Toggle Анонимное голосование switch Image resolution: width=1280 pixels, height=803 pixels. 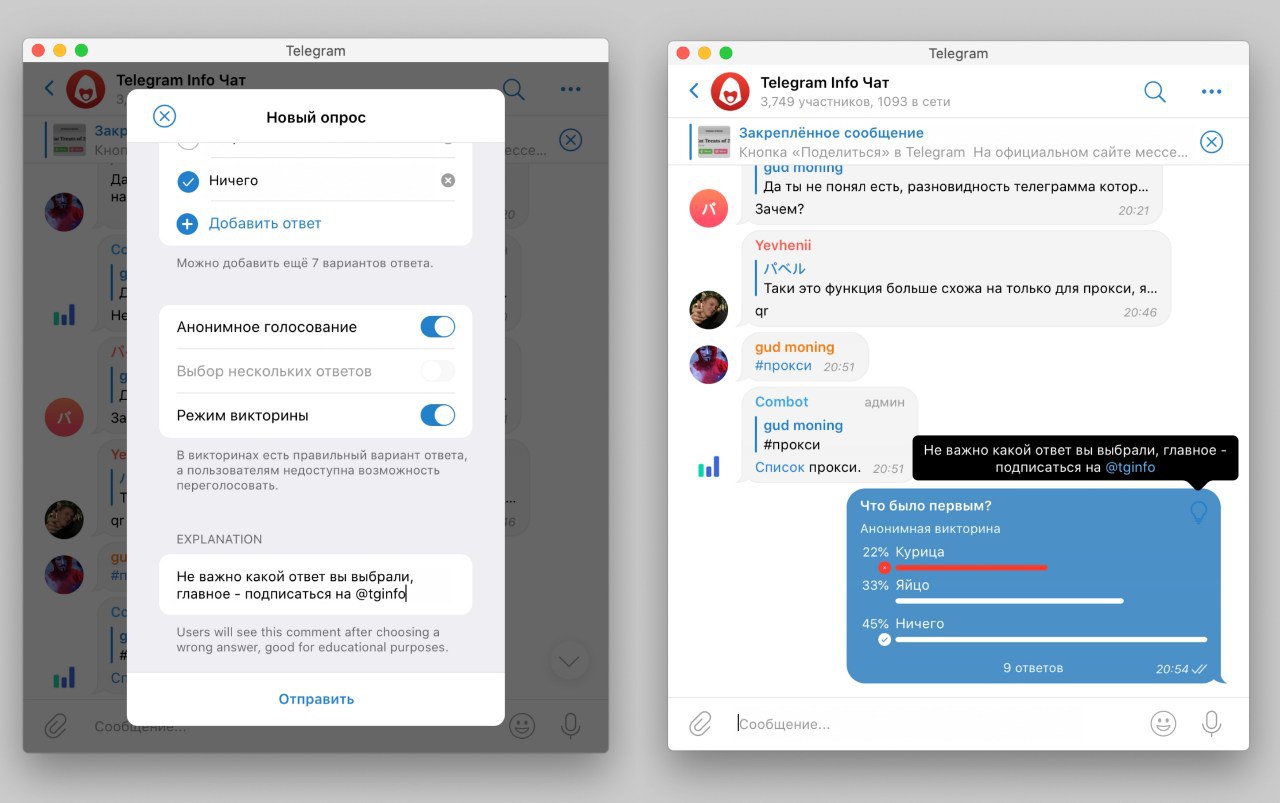click(x=438, y=327)
